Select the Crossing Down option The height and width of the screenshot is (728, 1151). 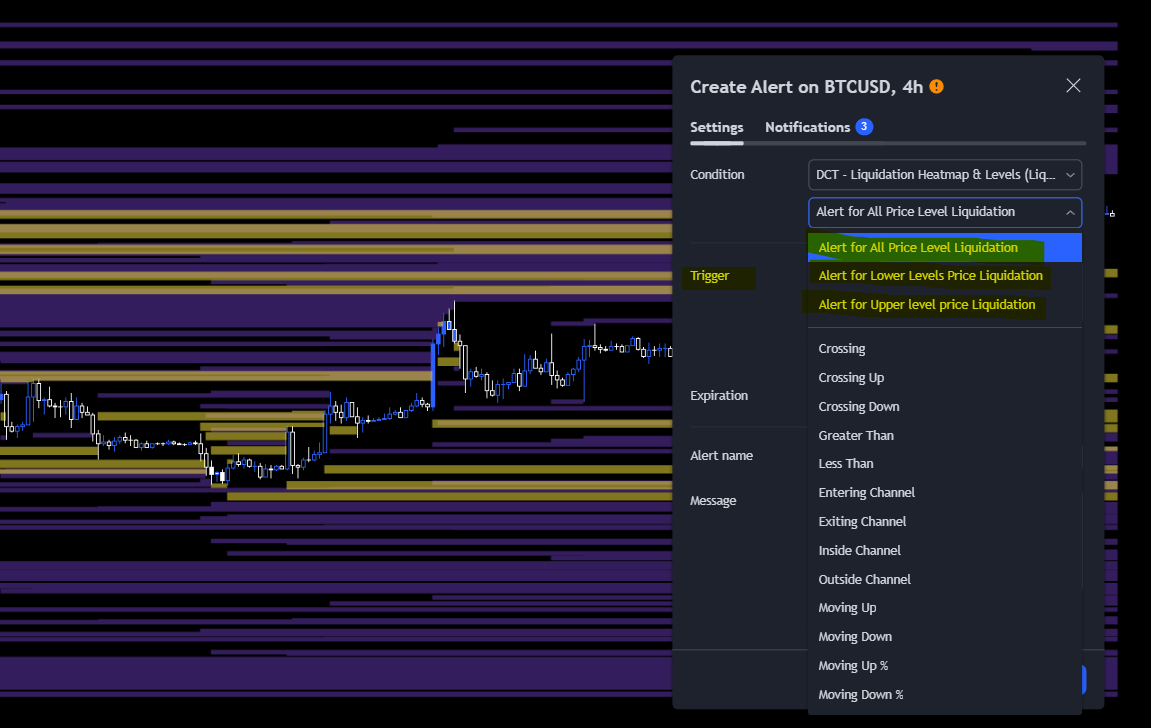click(858, 406)
